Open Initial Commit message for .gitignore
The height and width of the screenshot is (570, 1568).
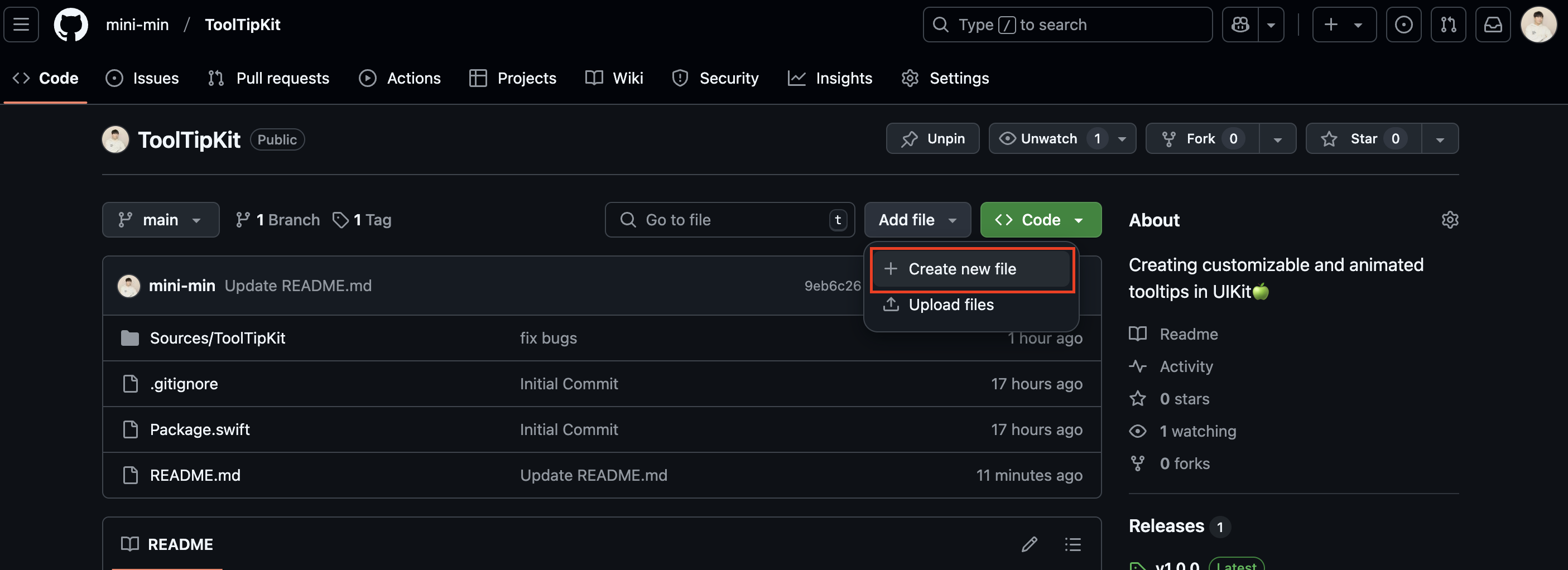point(569,384)
